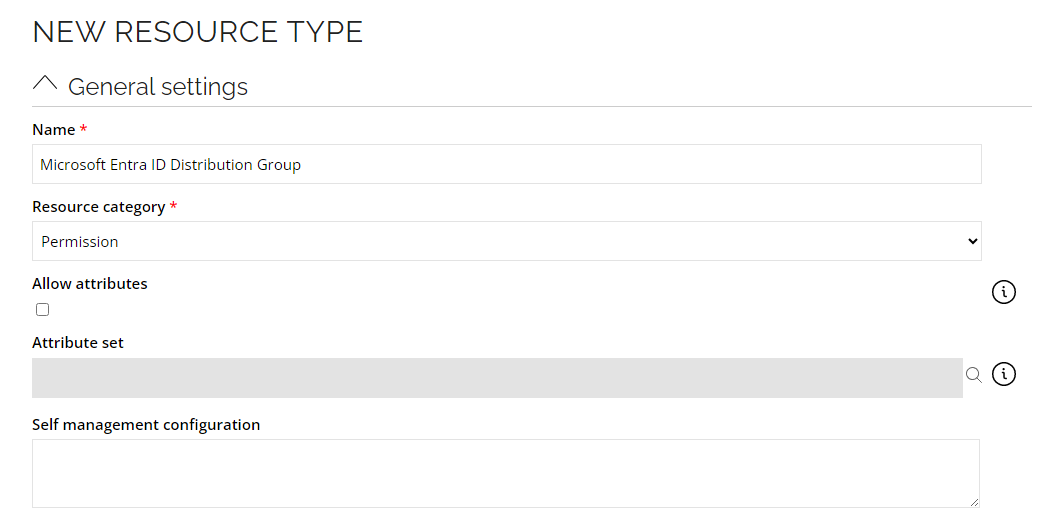Click the greyed-out Attribute set field
This screenshot has height=517, width=1039.
[497, 378]
